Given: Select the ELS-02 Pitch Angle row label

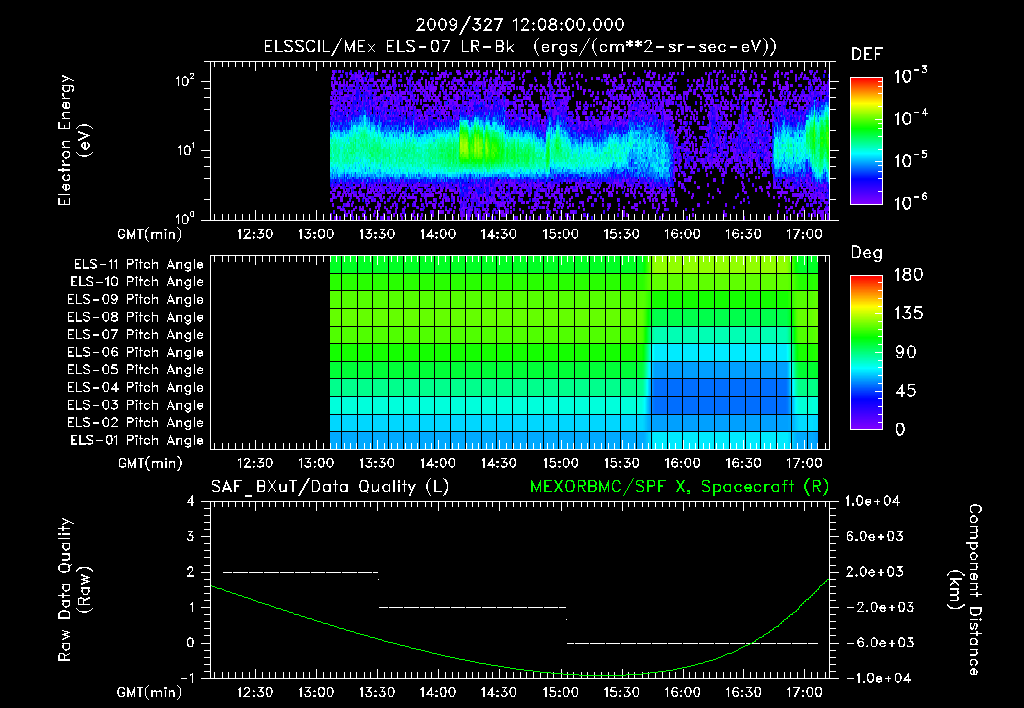Looking at the screenshot, I should (x=136, y=423).
